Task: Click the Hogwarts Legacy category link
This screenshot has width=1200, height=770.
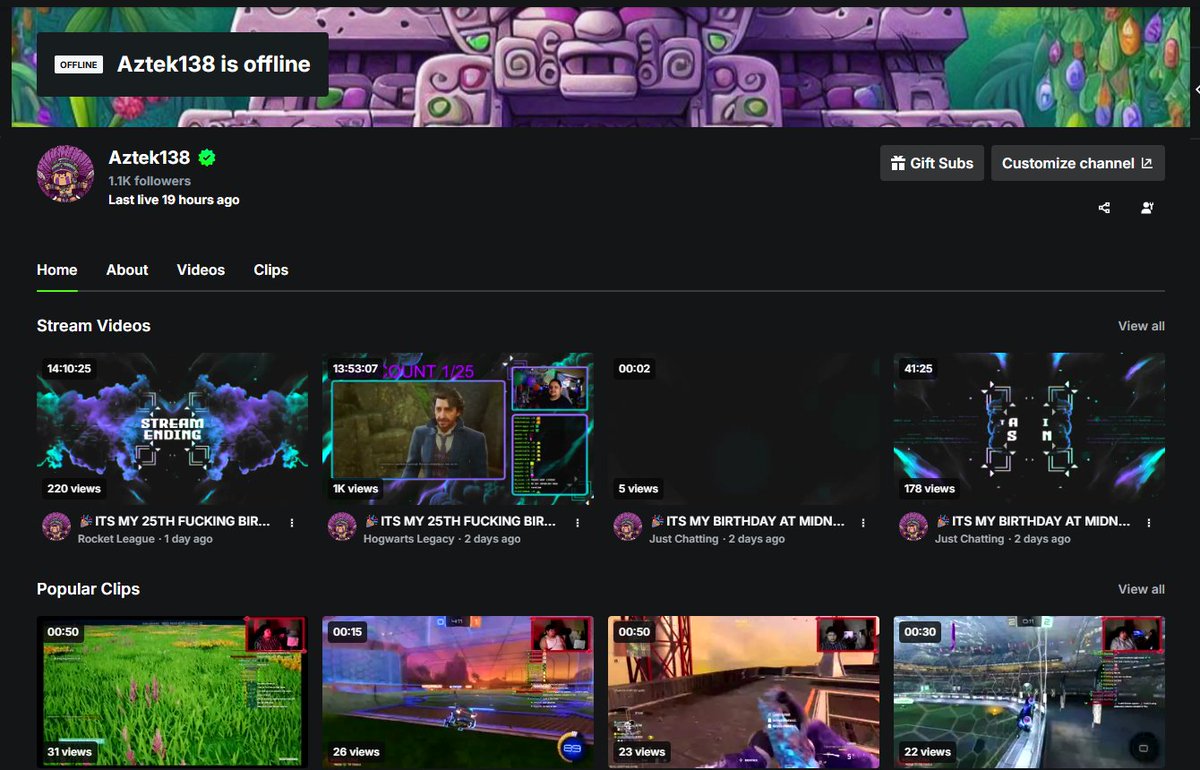Action: click(x=408, y=539)
